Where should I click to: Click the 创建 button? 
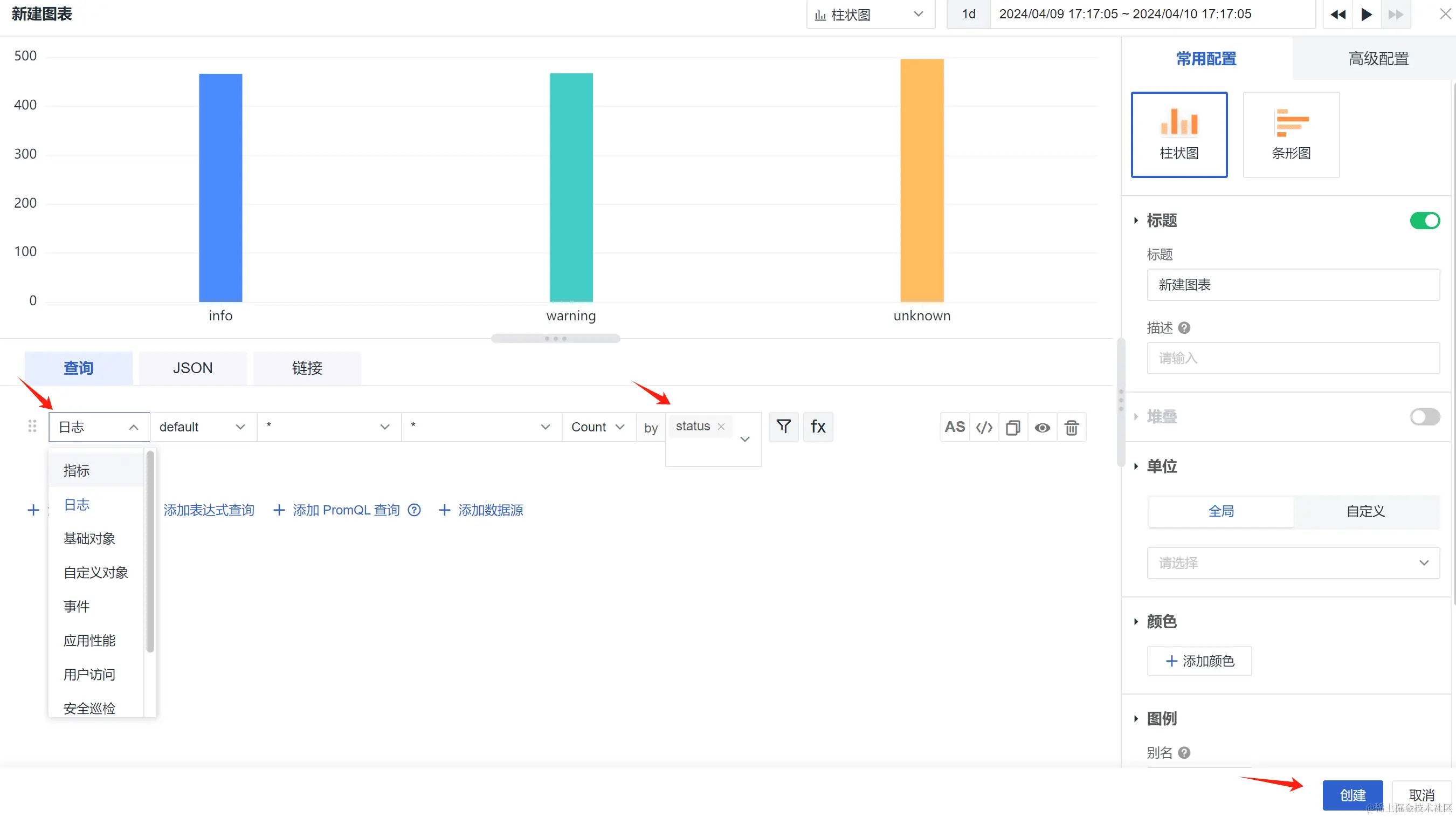(x=1352, y=795)
